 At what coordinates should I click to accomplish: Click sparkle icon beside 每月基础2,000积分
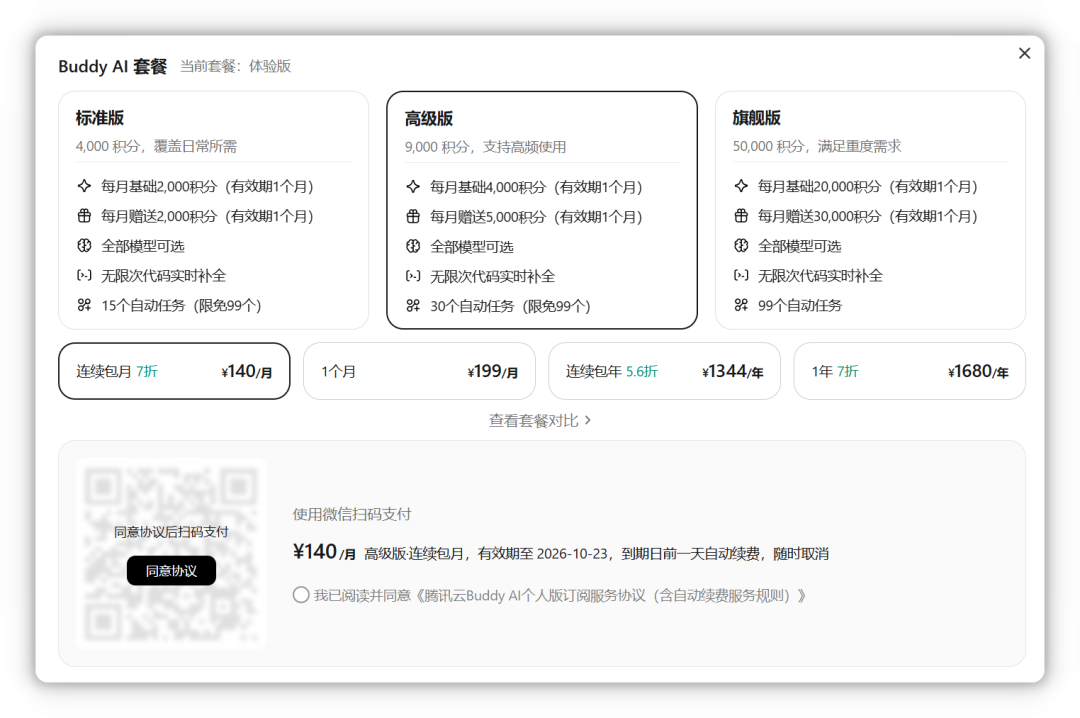84,186
